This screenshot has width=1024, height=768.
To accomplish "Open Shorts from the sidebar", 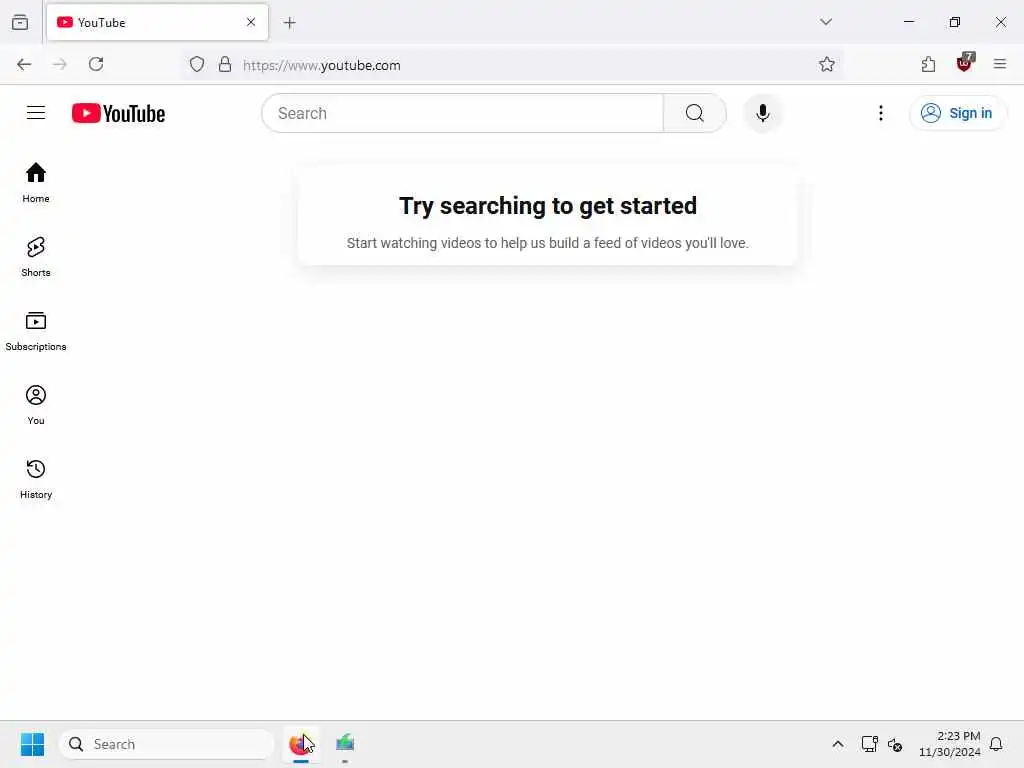I will click(36, 257).
